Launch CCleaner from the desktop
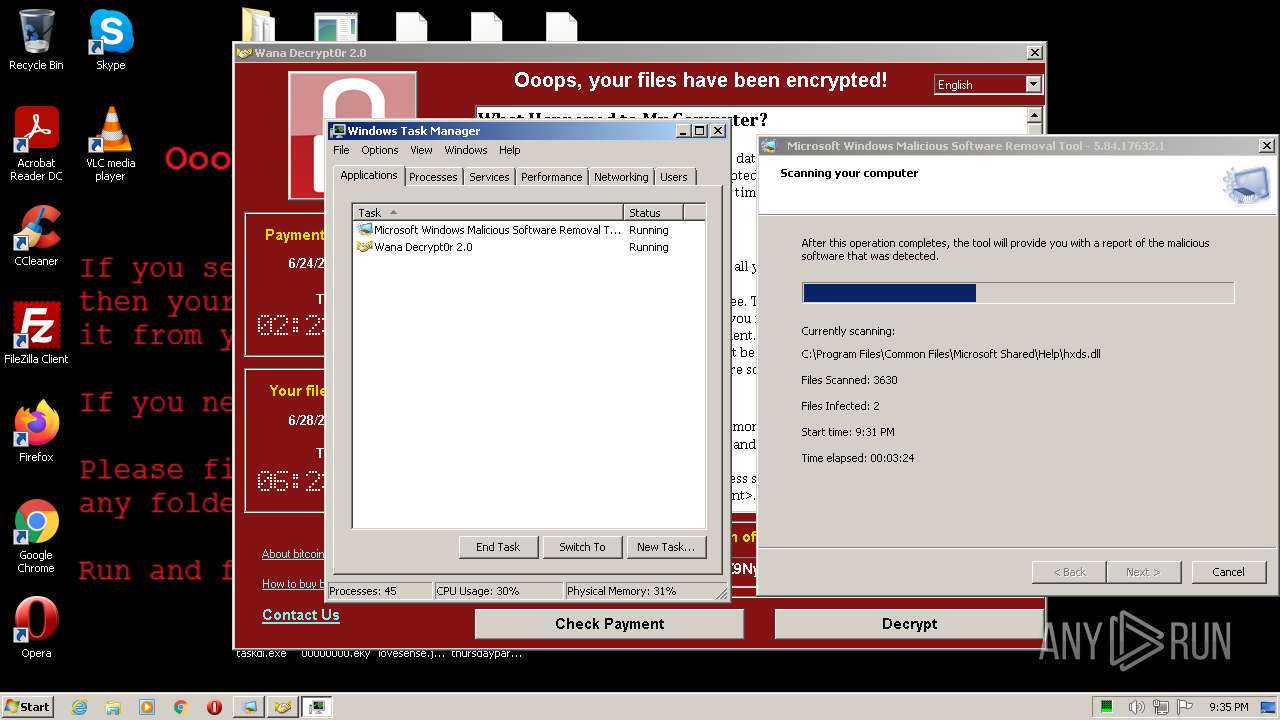The image size is (1280, 720). [x=36, y=236]
